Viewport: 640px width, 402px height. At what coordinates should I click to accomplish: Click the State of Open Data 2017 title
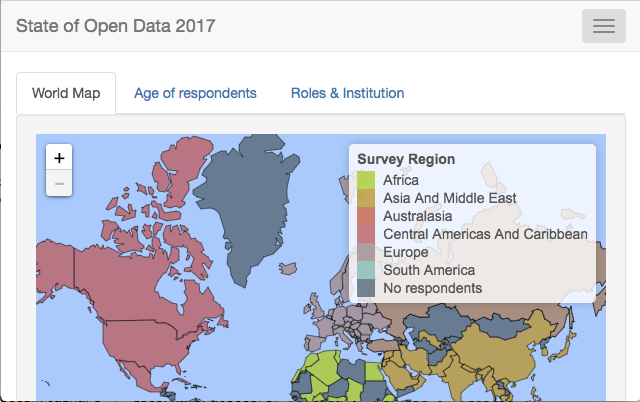coord(116,26)
